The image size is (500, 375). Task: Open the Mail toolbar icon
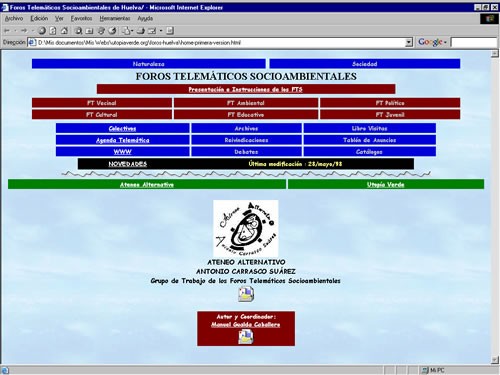click(126, 31)
